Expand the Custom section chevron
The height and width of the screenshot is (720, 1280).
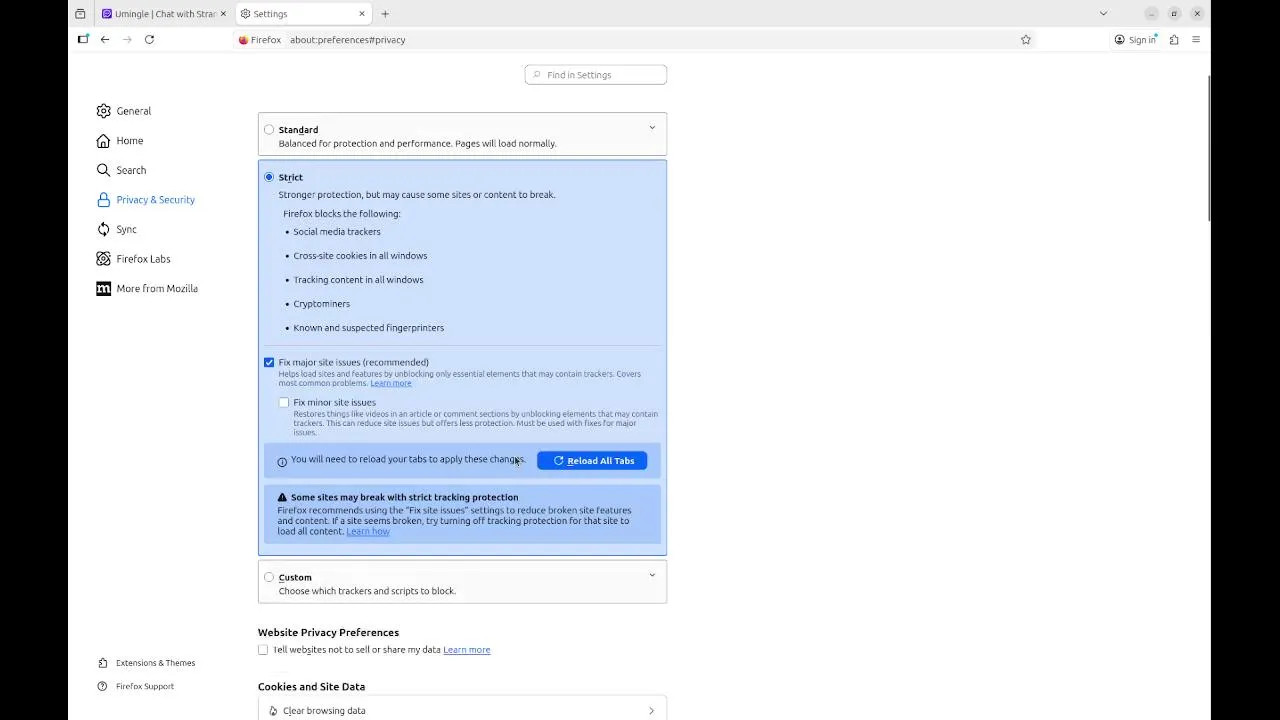tap(652, 575)
